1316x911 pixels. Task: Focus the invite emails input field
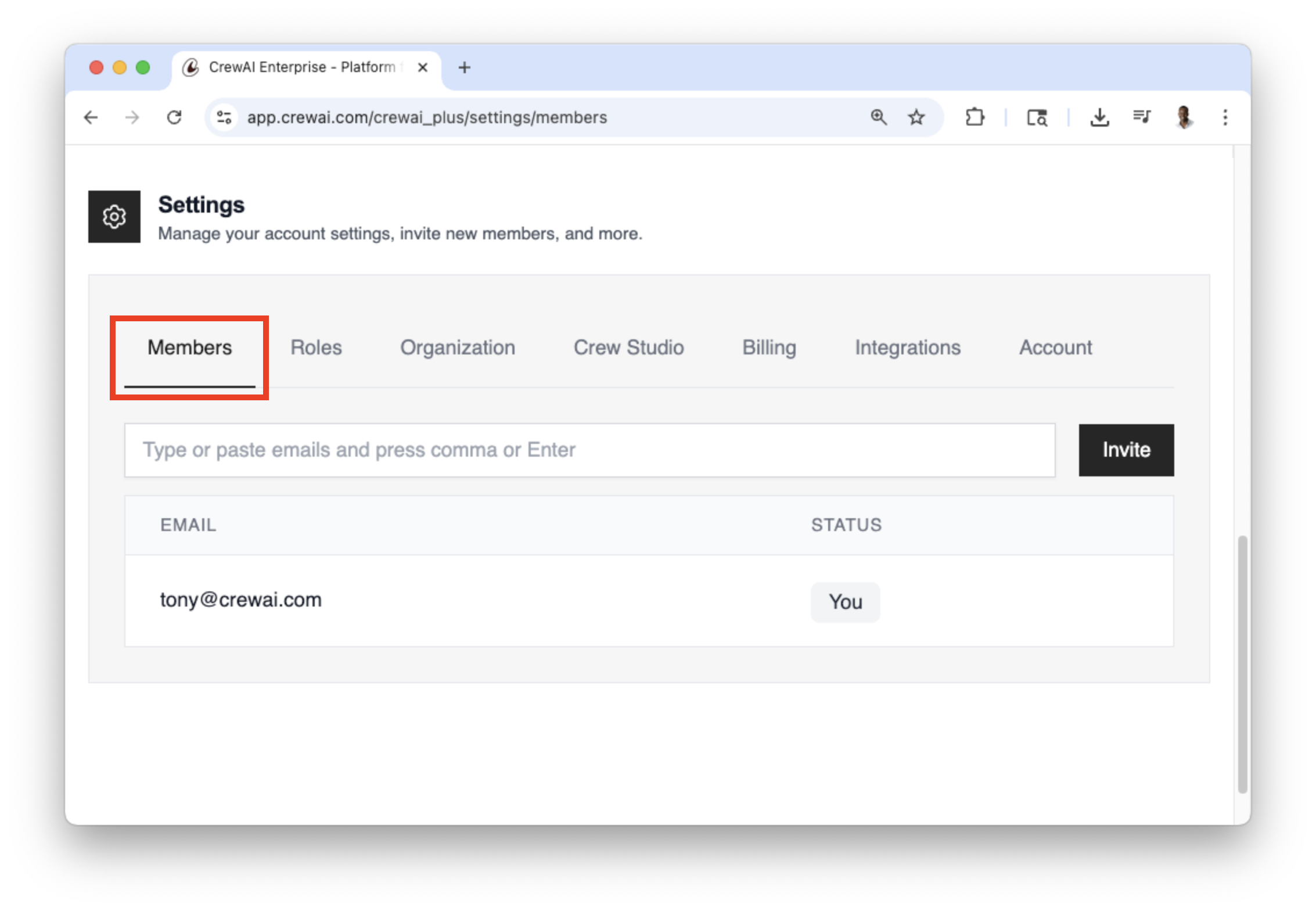point(589,450)
